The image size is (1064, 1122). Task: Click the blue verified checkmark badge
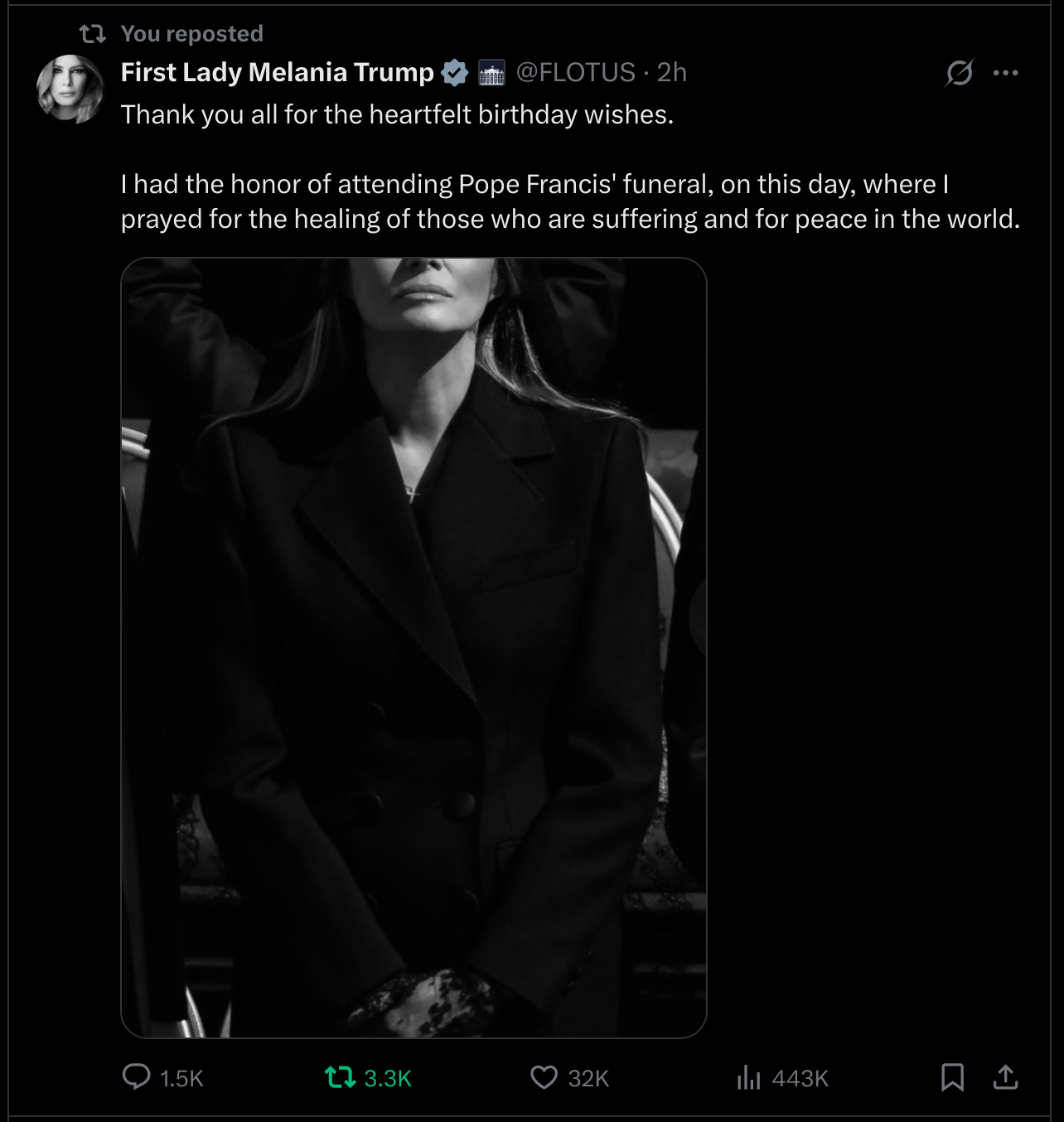454,73
